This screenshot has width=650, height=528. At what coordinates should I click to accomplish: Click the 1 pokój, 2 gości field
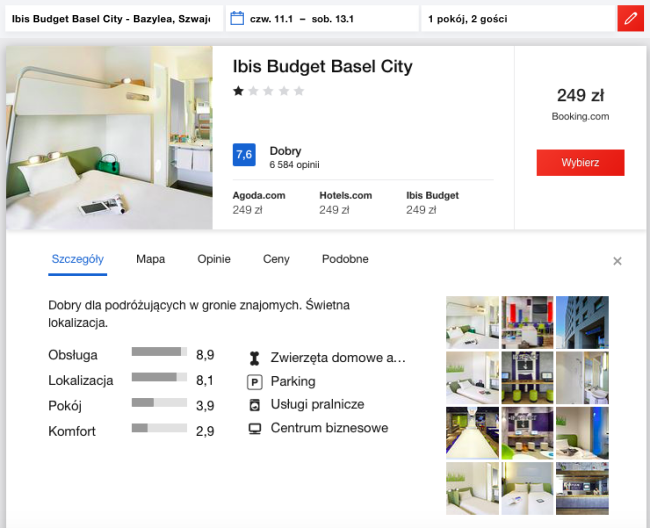pos(518,19)
